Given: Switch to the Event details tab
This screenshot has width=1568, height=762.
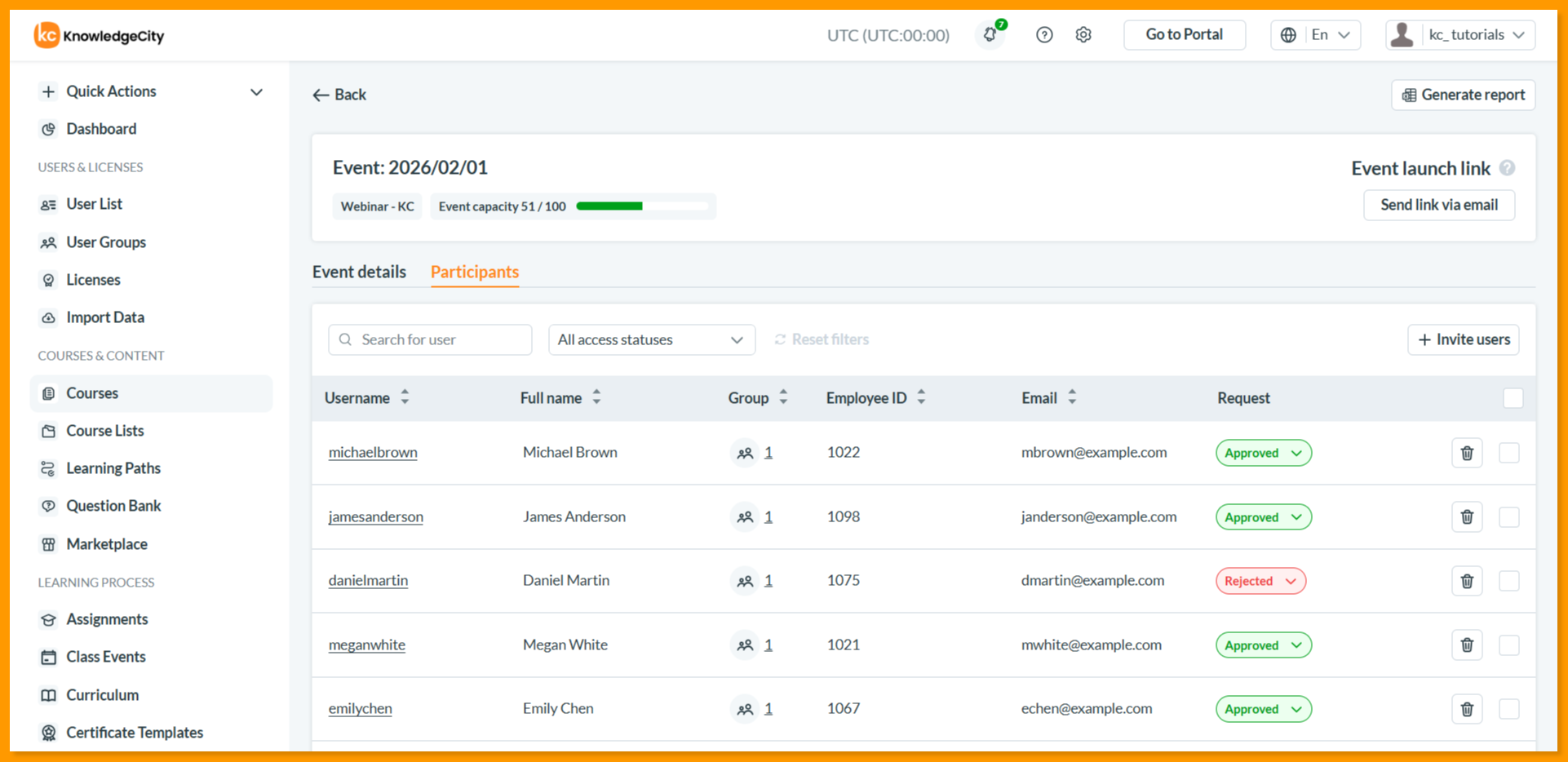Looking at the screenshot, I should click(x=359, y=272).
